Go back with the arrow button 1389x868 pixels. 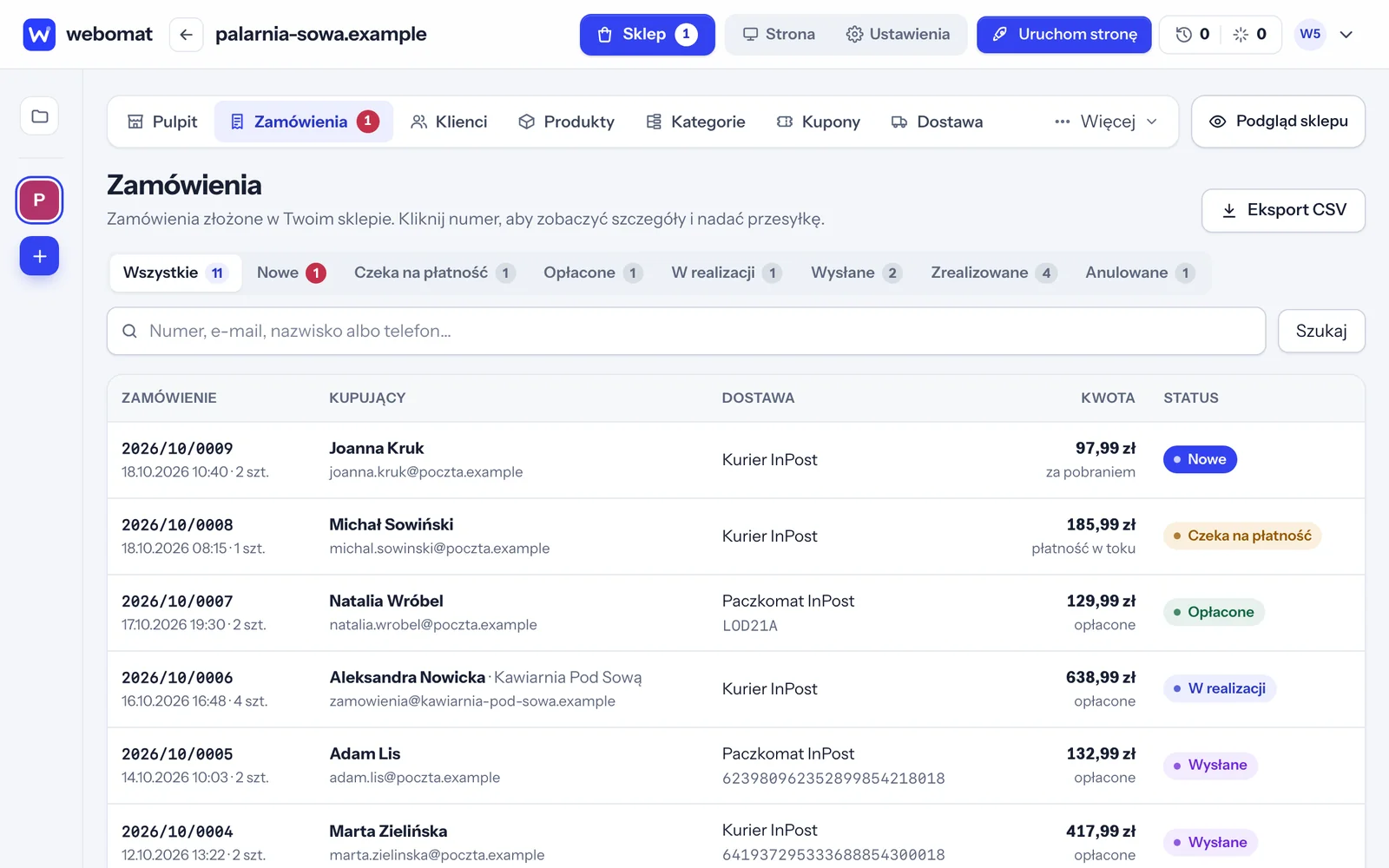[x=186, y=35]
